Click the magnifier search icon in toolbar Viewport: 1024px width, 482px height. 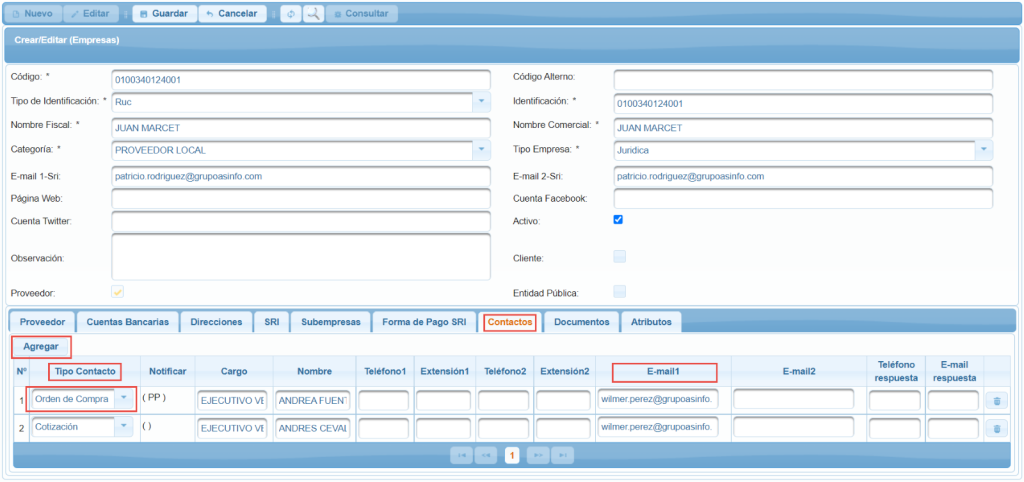pyautogui.click(x=313, y=14)
